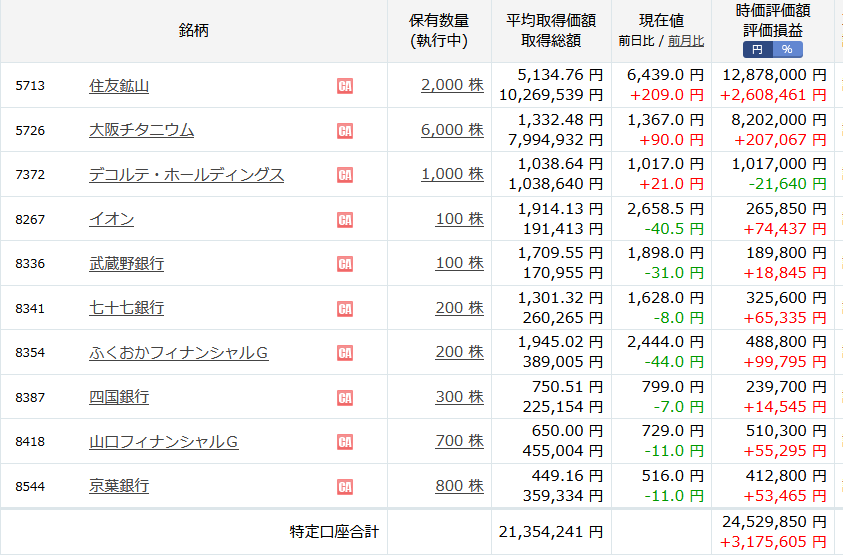
Task: Click the CA icon for 四国銀行
Action: [x=345, y=398]
